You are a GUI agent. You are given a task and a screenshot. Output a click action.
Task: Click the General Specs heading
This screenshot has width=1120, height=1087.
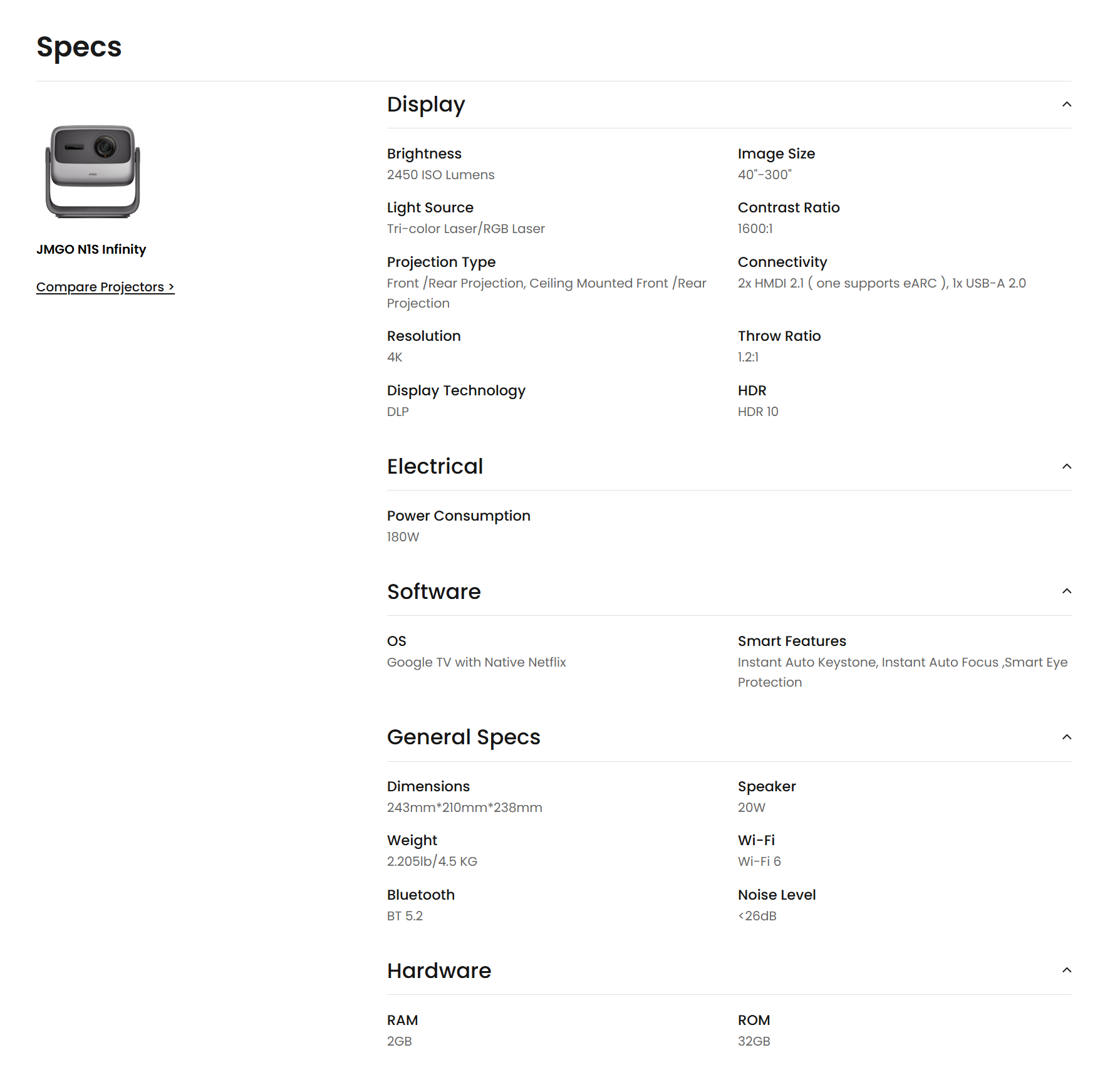464,737
